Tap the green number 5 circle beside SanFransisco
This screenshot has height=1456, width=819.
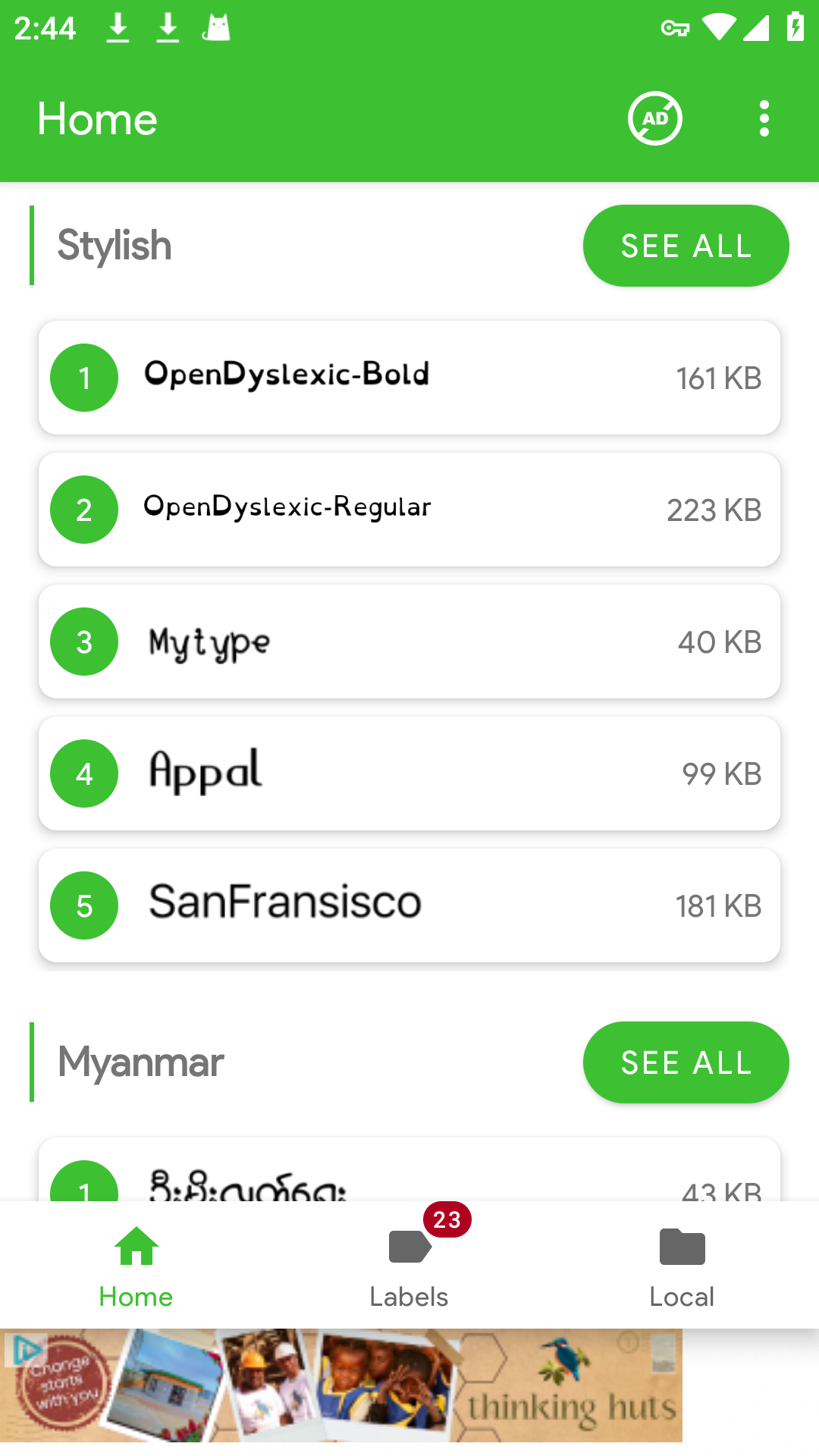tap(84, 905)
